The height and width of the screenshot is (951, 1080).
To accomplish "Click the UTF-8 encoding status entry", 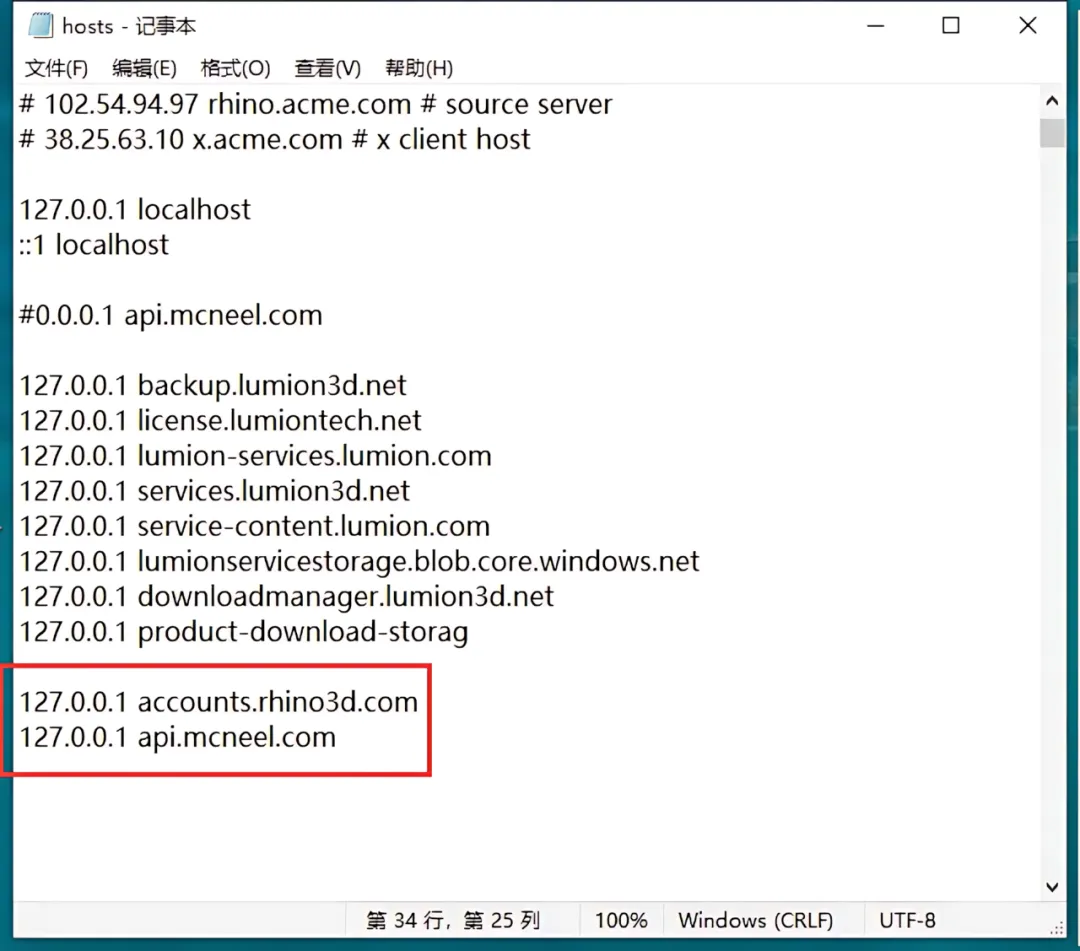I will coord(908,921).
